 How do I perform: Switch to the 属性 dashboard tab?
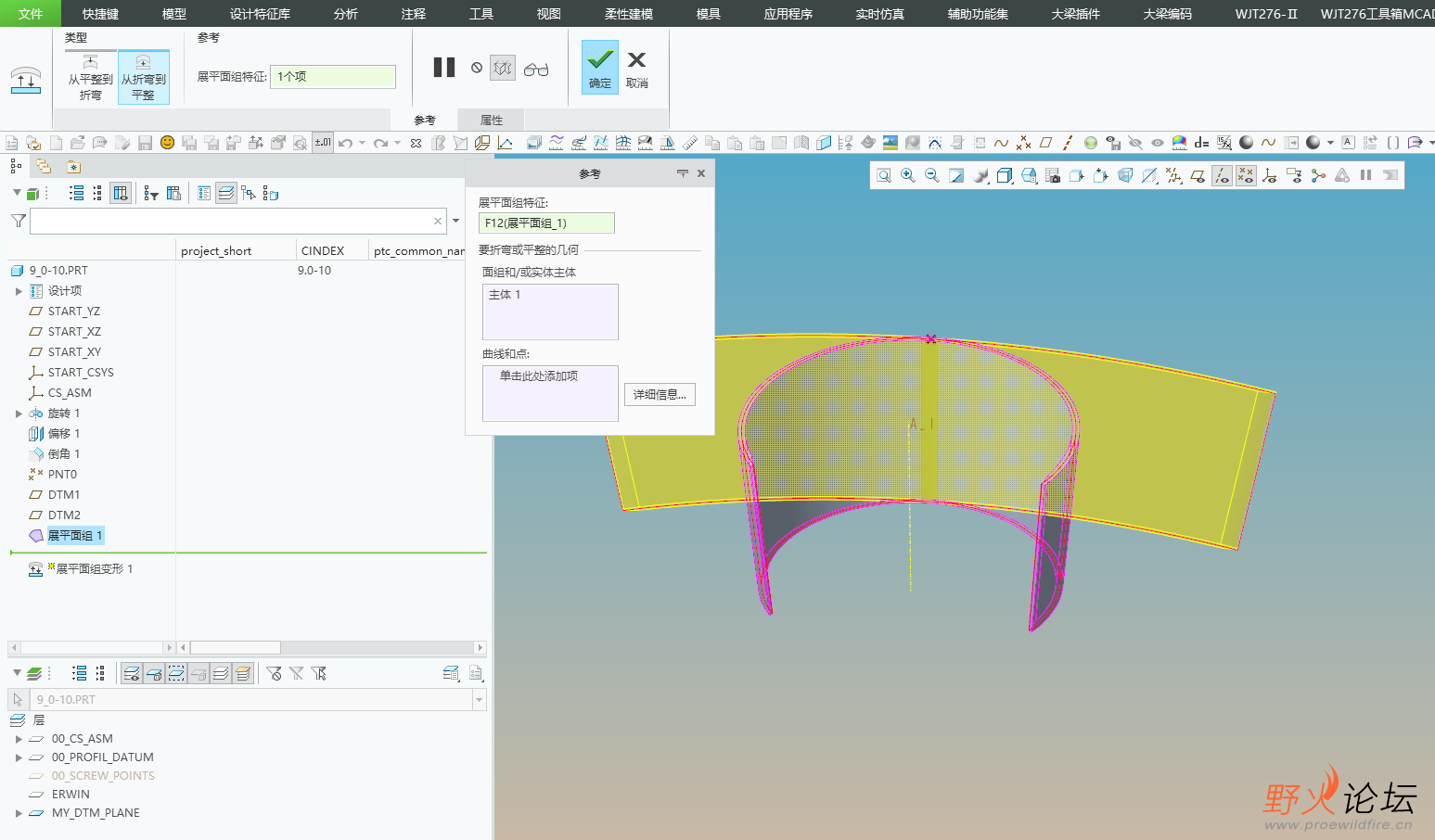(x=492, y=120)
